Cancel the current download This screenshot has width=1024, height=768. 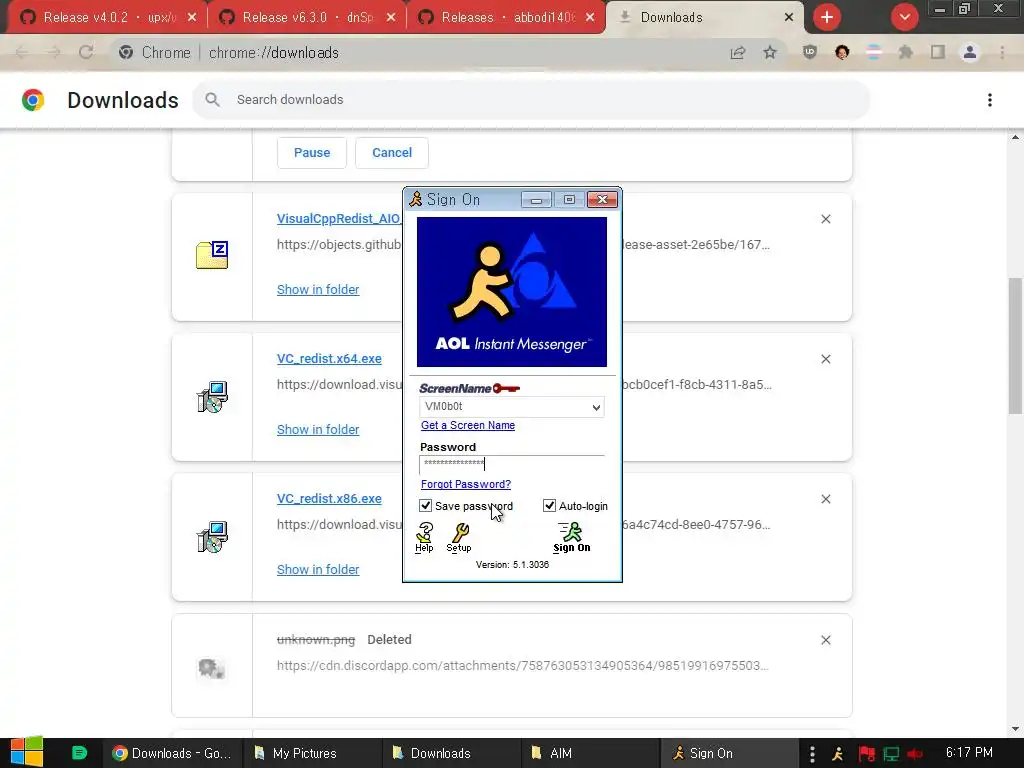tap(392, 152)
